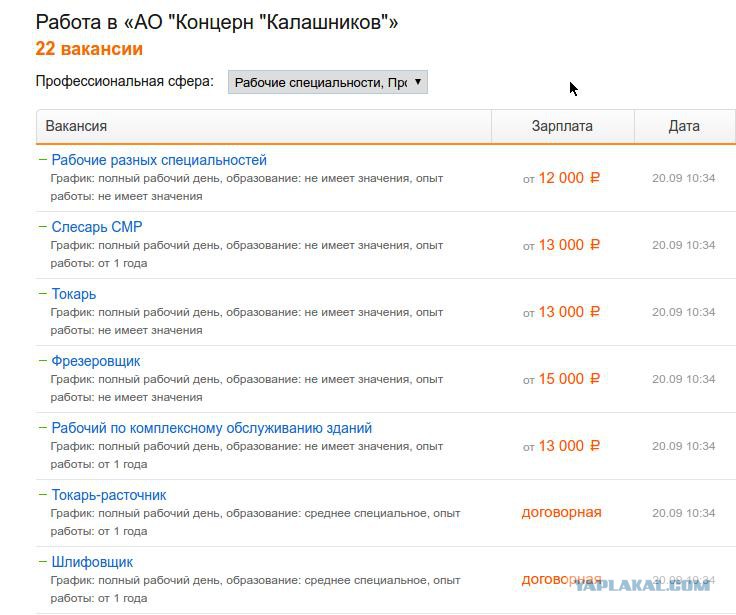This screenshot has width=736, height=615.
Task: Sort by the Дата column header
Action: pos(684,126)
